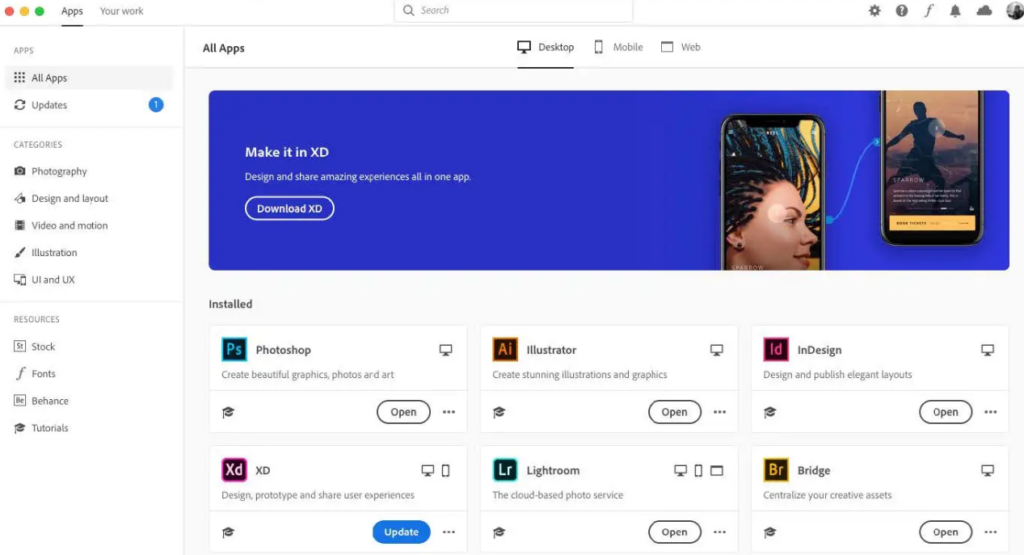Click the web platform icon on Lightroom card
Viewport: 1024px width, 555px height.
716,470
